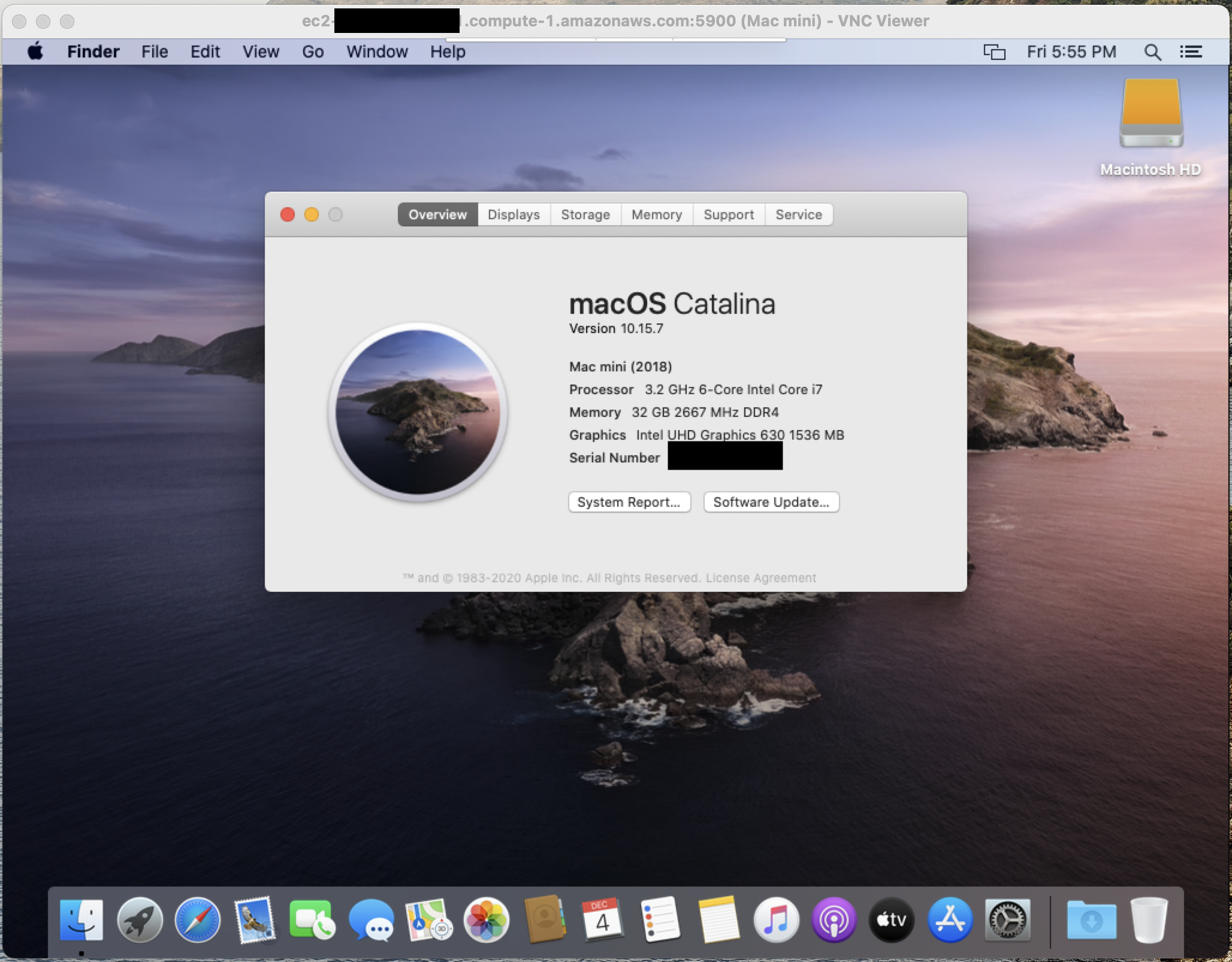Open the License Agreement link

coord(761,578)
